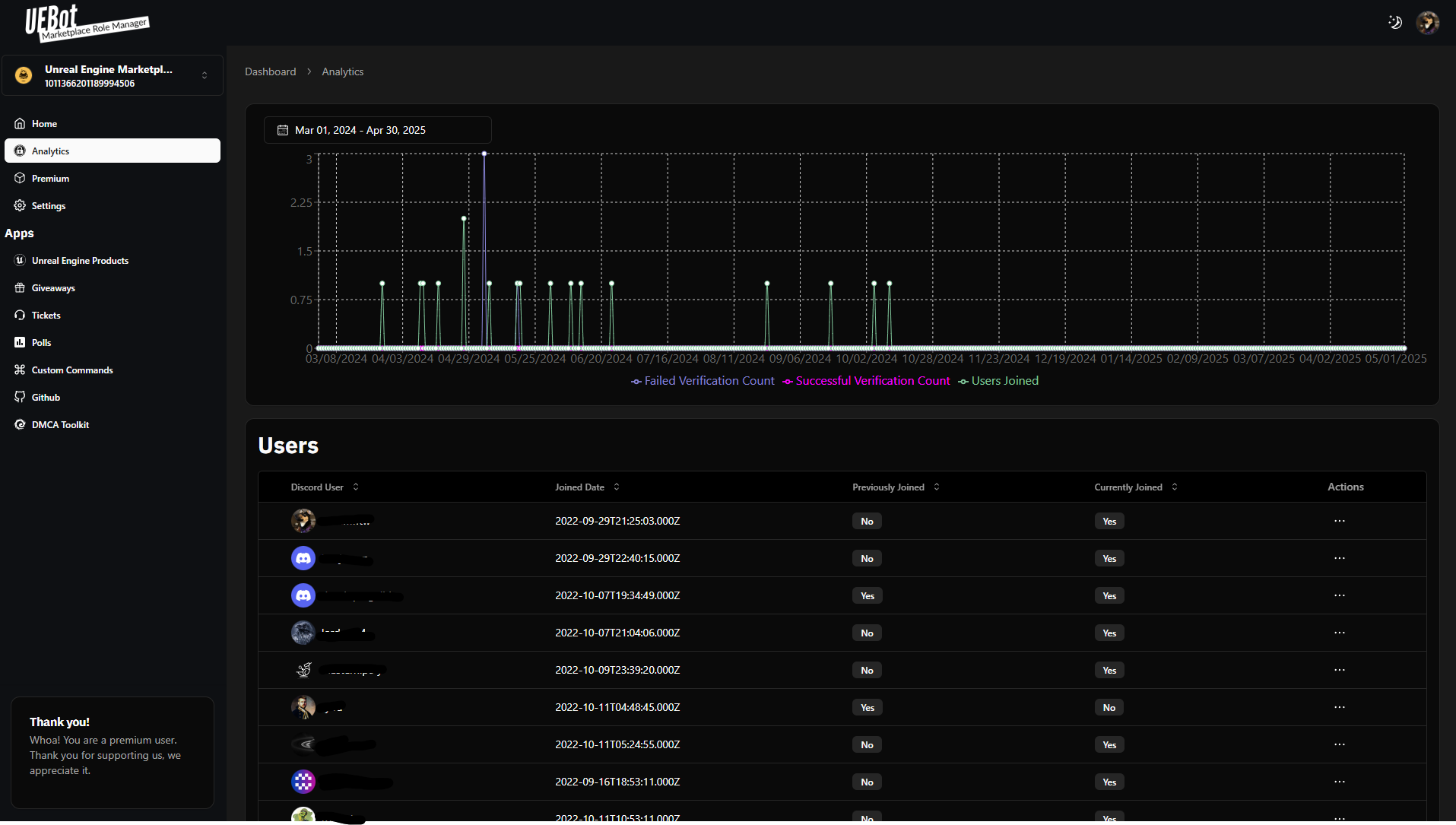Open actions menu for 2022-10-11T05:24:55 row
Screen dimensions: 1456x825
pyautogui.click(x=1340, y=744)
